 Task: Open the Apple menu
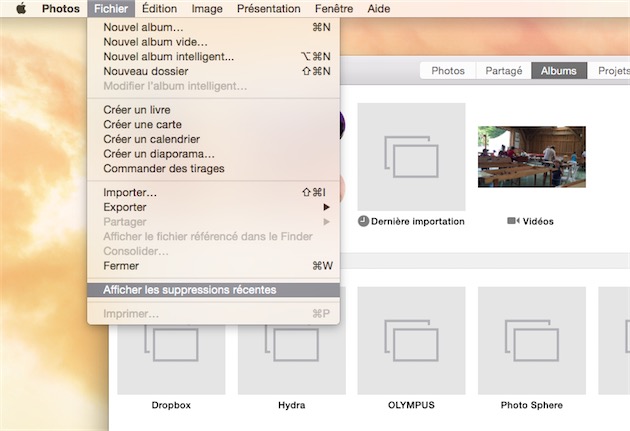point(21,8)
